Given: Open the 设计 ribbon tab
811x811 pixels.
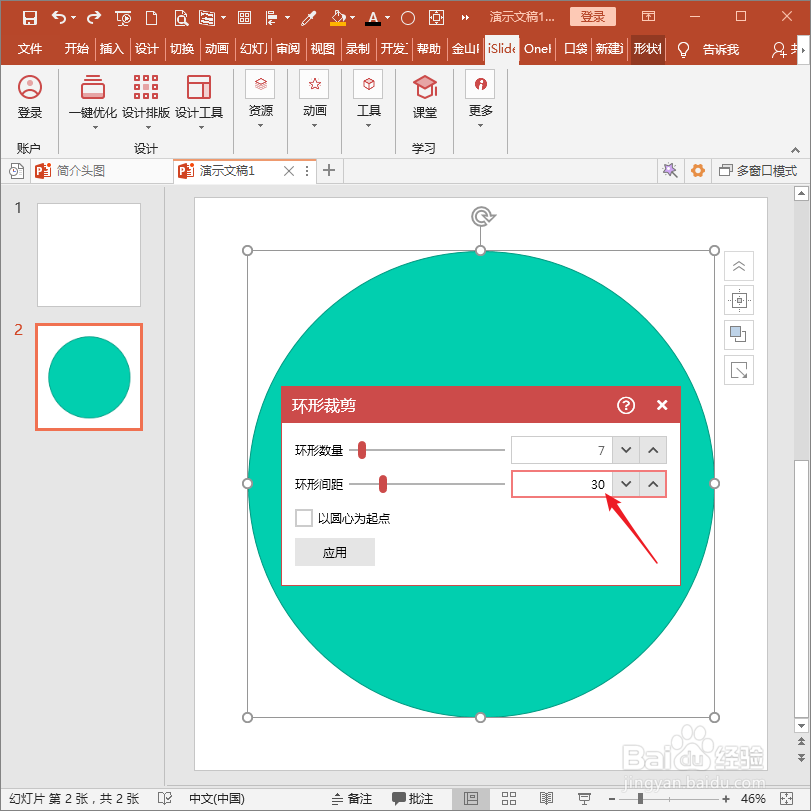Looking at the screenshot, I should coord(146,49).
